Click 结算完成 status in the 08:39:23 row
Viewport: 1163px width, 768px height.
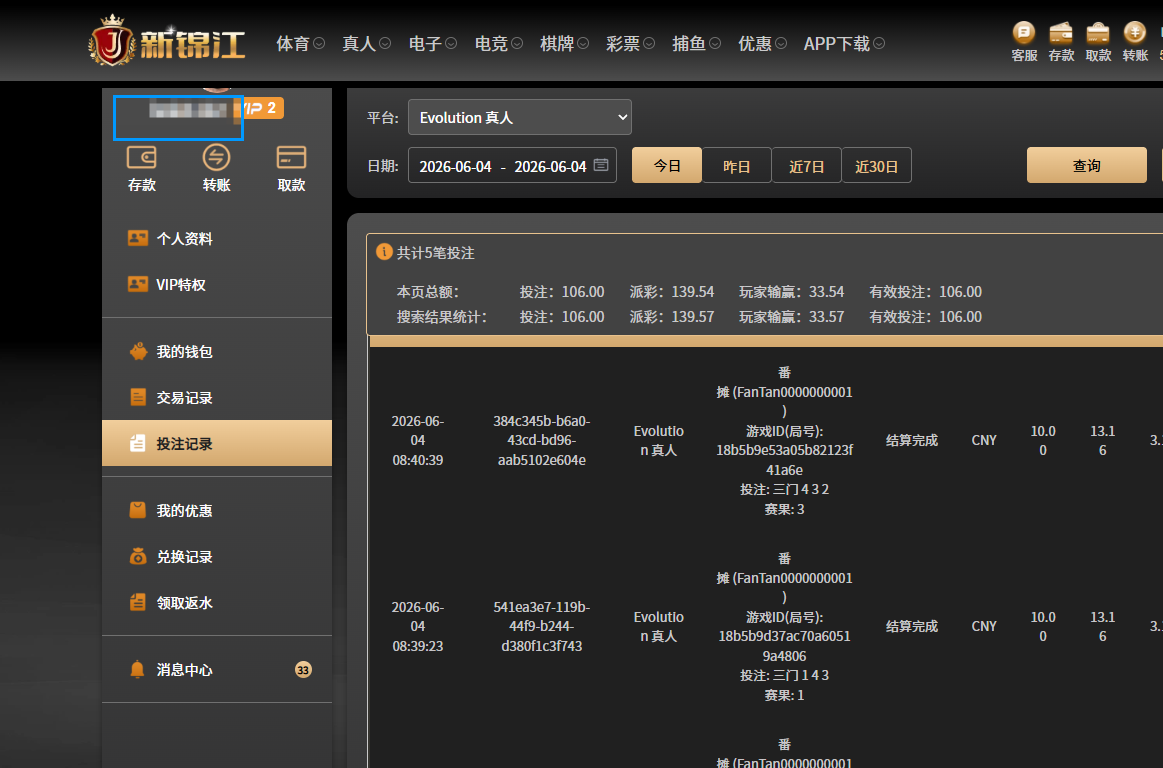(912, 626)
